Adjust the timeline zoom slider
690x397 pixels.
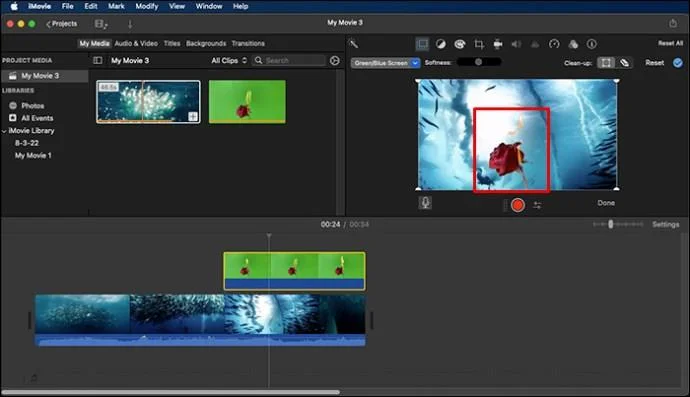(x=618, y=224)
